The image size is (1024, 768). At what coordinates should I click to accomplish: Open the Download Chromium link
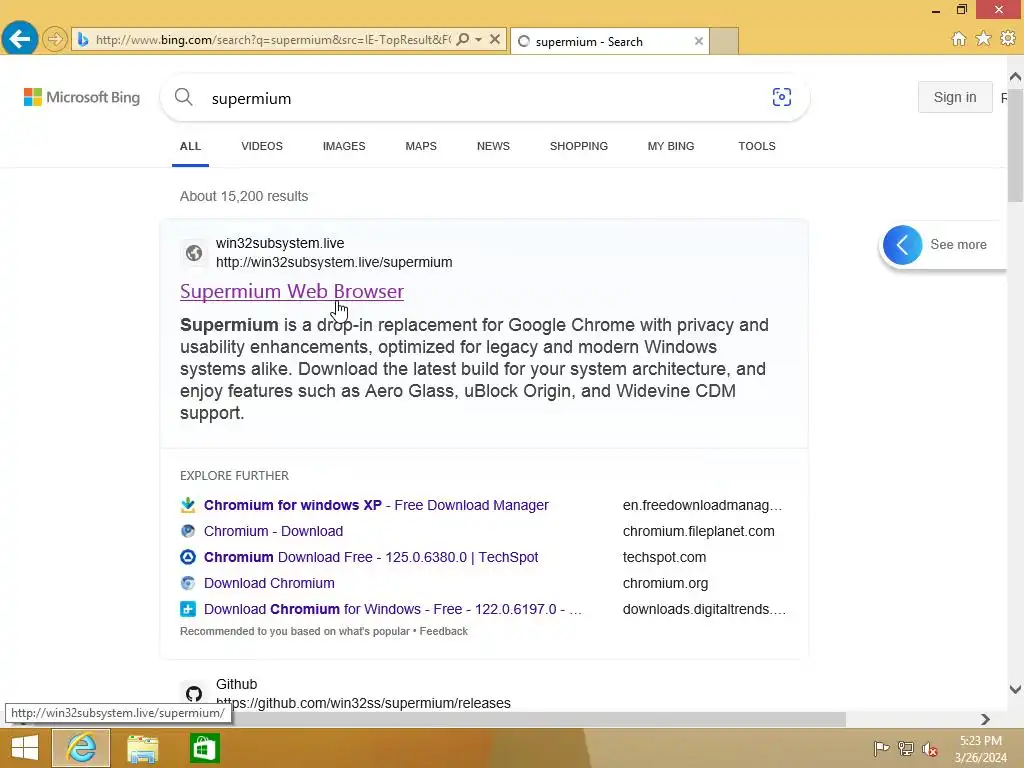click(x=269, y=583)
